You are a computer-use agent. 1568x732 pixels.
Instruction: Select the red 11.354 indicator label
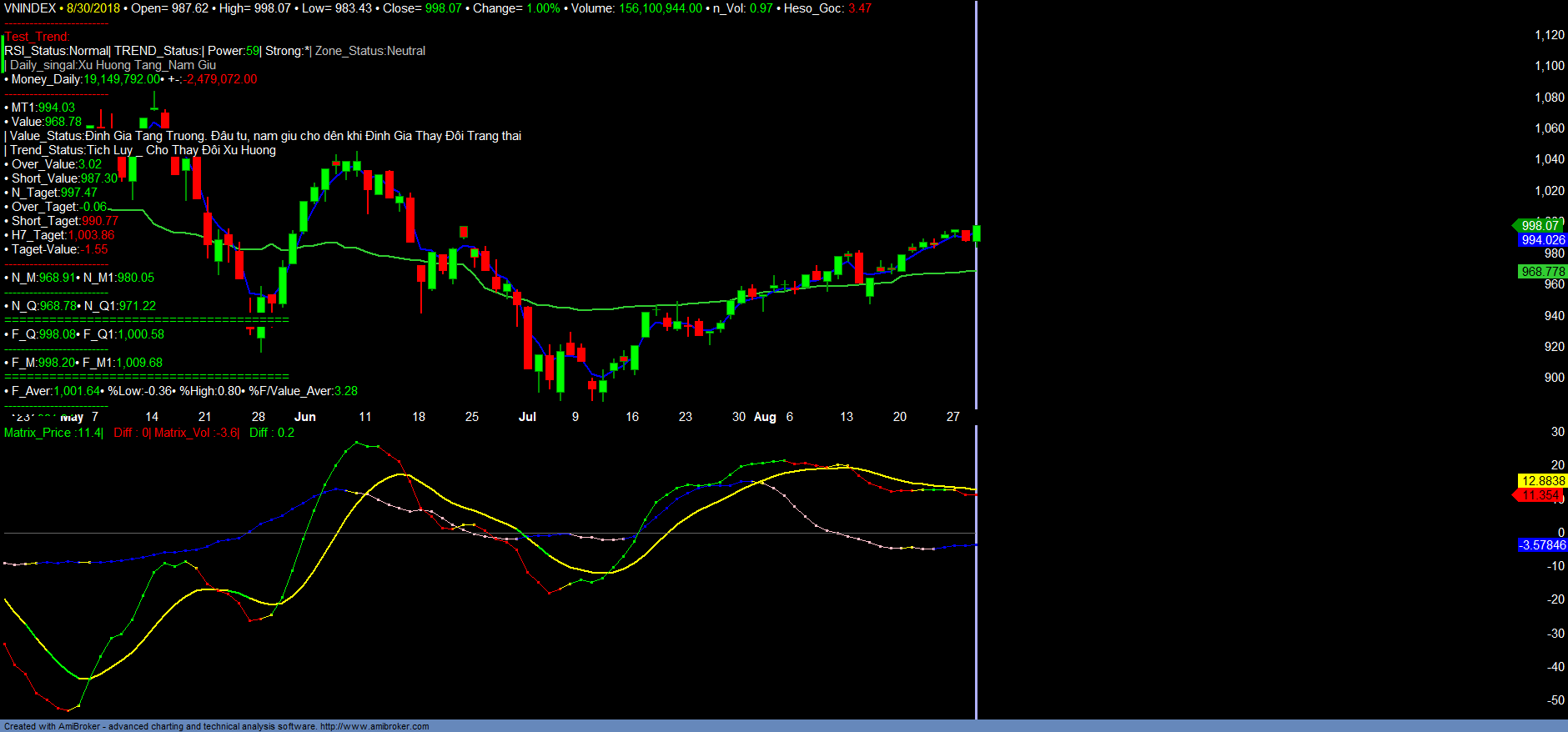tap(1539, 495)
